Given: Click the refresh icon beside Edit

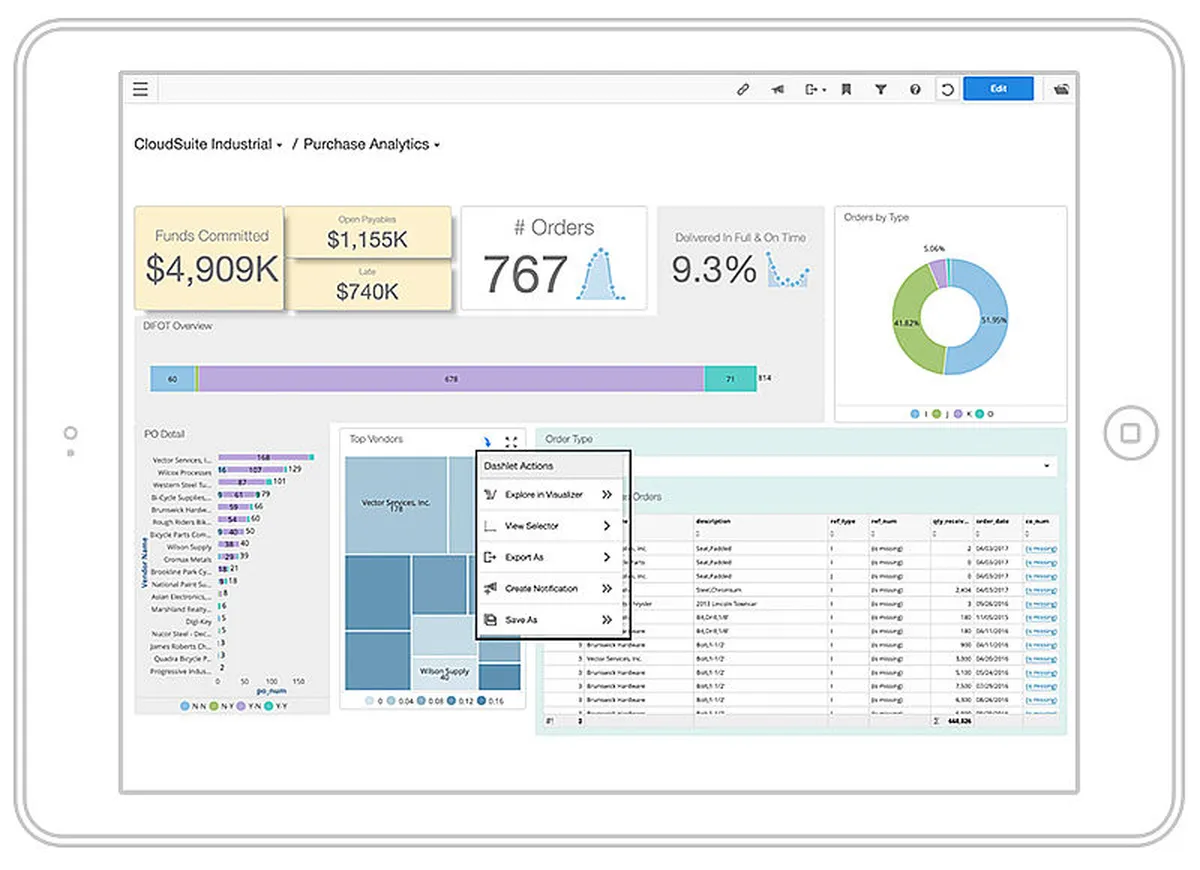Looking at the screenshot, I should click(947, 89).
